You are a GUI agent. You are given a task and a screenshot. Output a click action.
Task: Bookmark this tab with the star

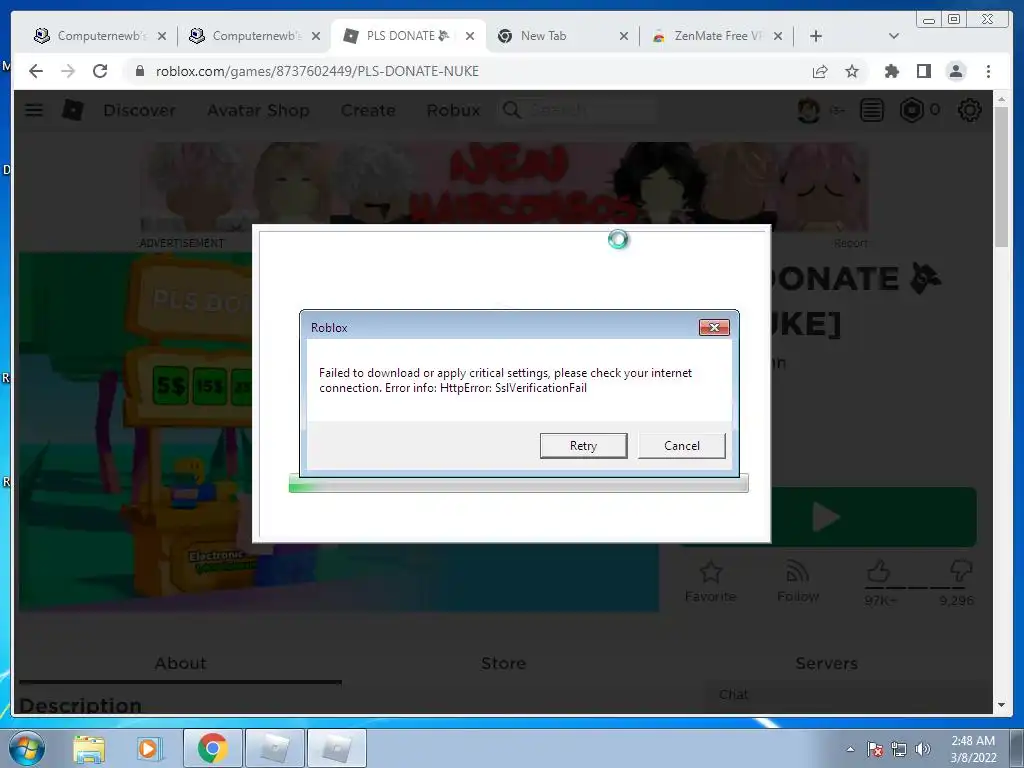pos(852,71)
